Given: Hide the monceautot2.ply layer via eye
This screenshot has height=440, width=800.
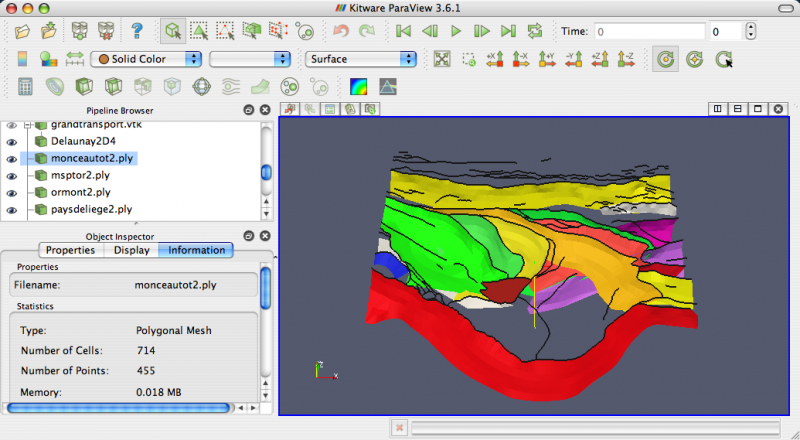Looking at the screenshot, I should pyautogui.click(x=12, y=158).
